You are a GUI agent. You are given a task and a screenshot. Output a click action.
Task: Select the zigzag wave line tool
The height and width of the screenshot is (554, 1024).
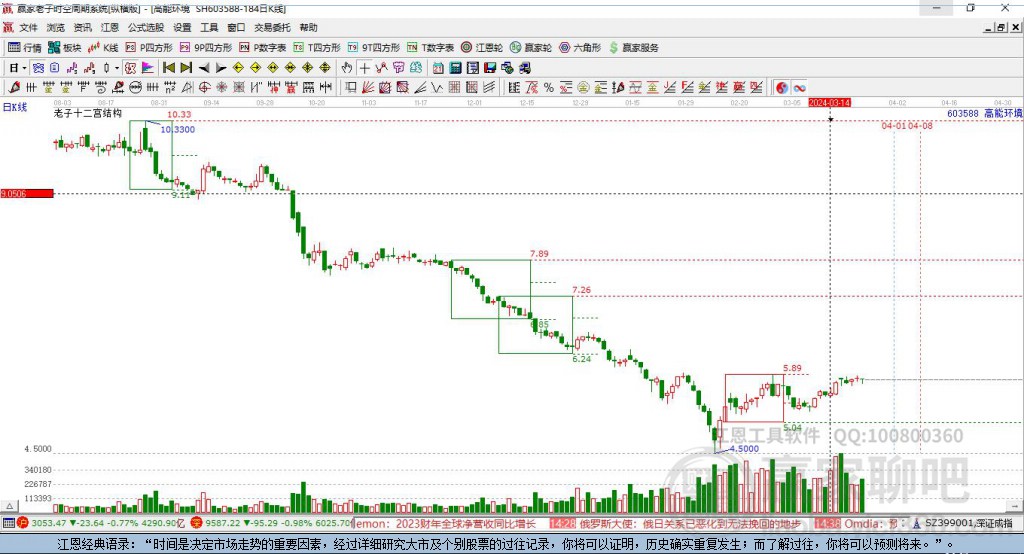point(436,88)
